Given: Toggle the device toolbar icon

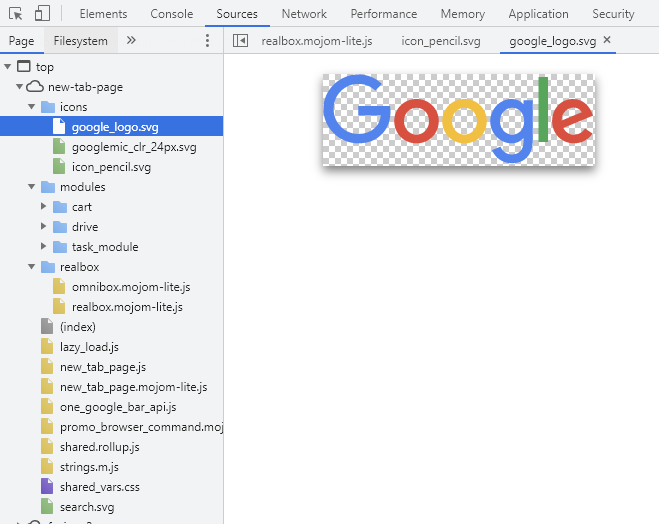Looking at the screenshot, I should point(42,13).
